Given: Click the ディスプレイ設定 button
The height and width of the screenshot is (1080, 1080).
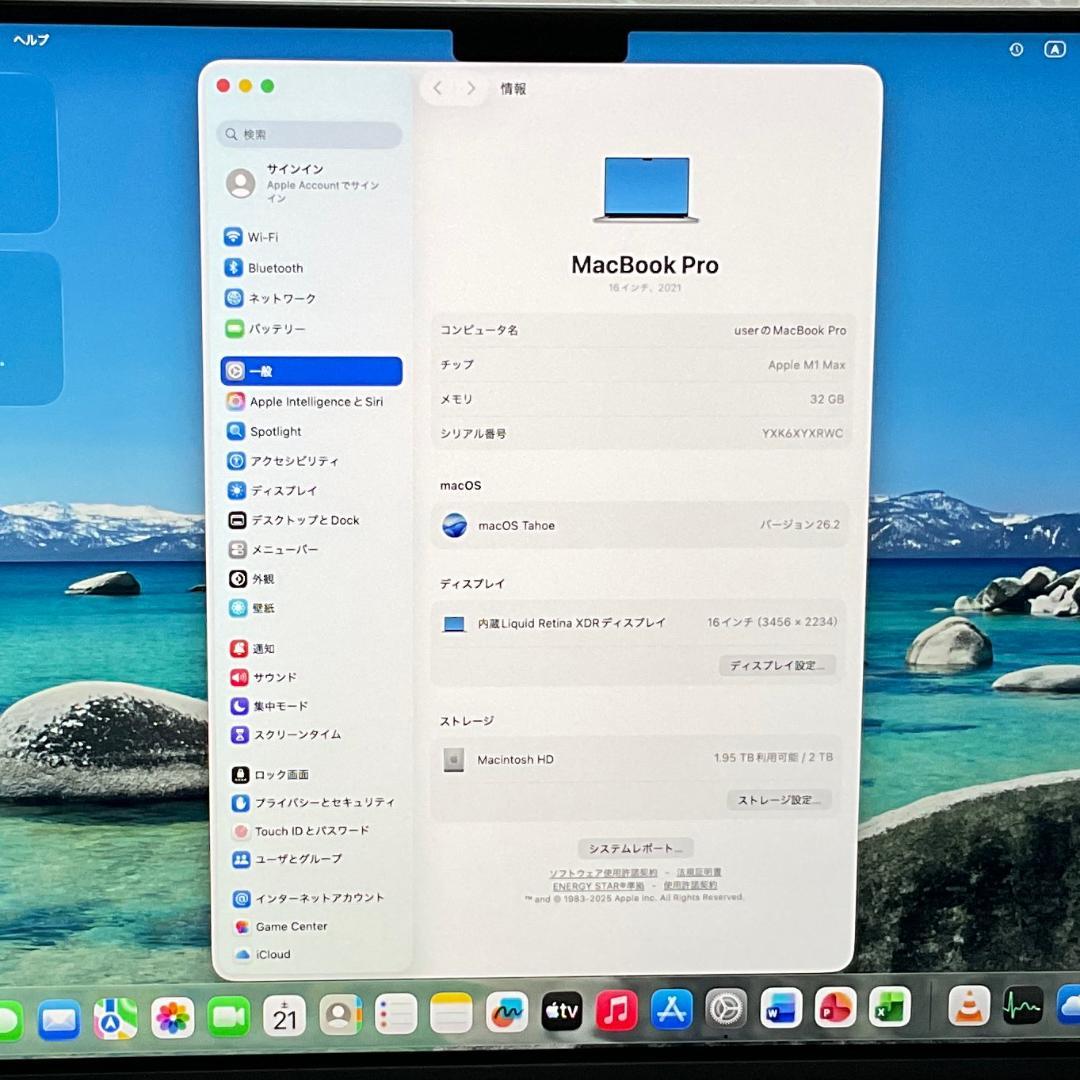Looking at the screenshot, I should coord(778,665).
